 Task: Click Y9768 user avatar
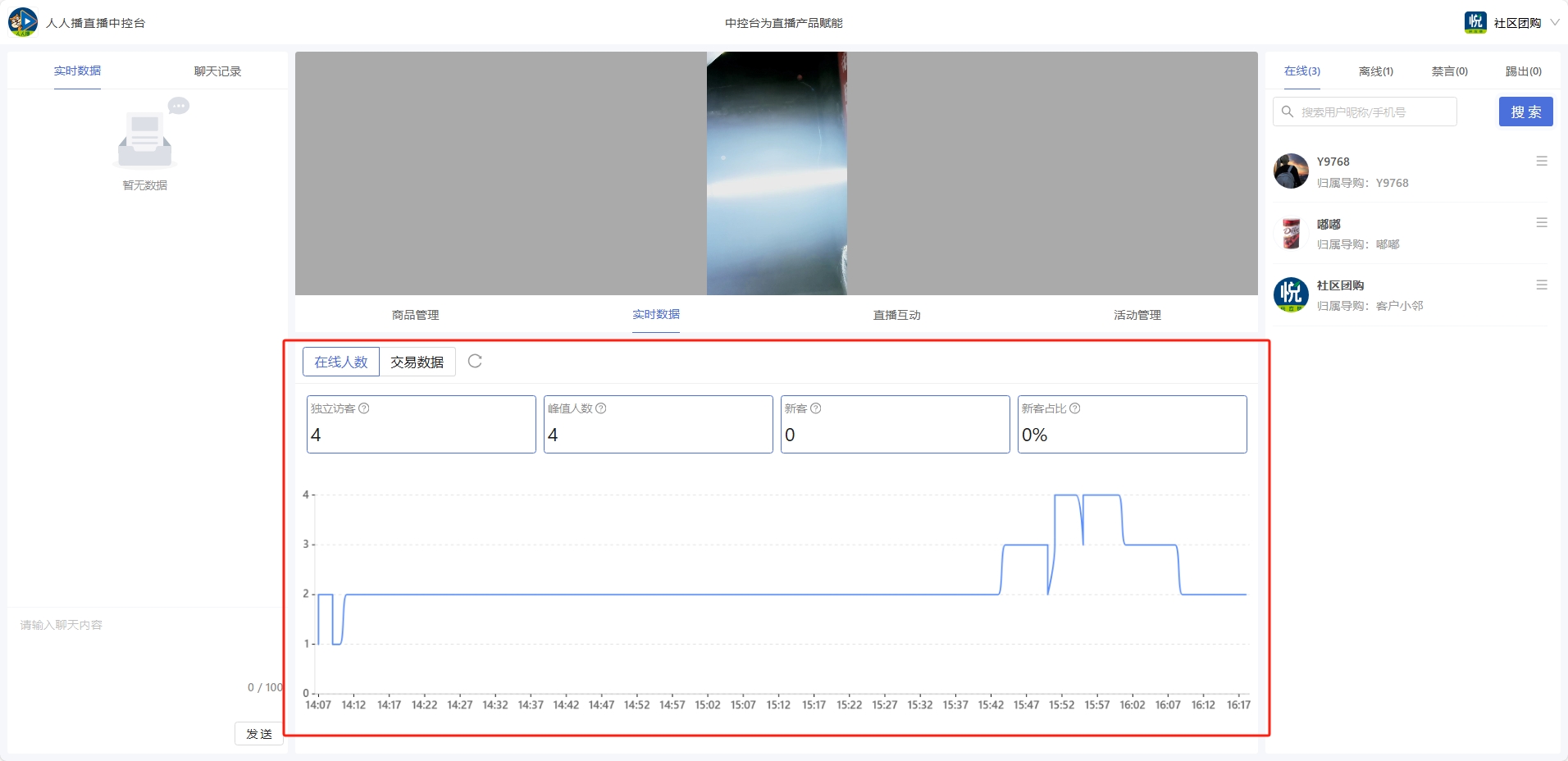[1291, 171]
